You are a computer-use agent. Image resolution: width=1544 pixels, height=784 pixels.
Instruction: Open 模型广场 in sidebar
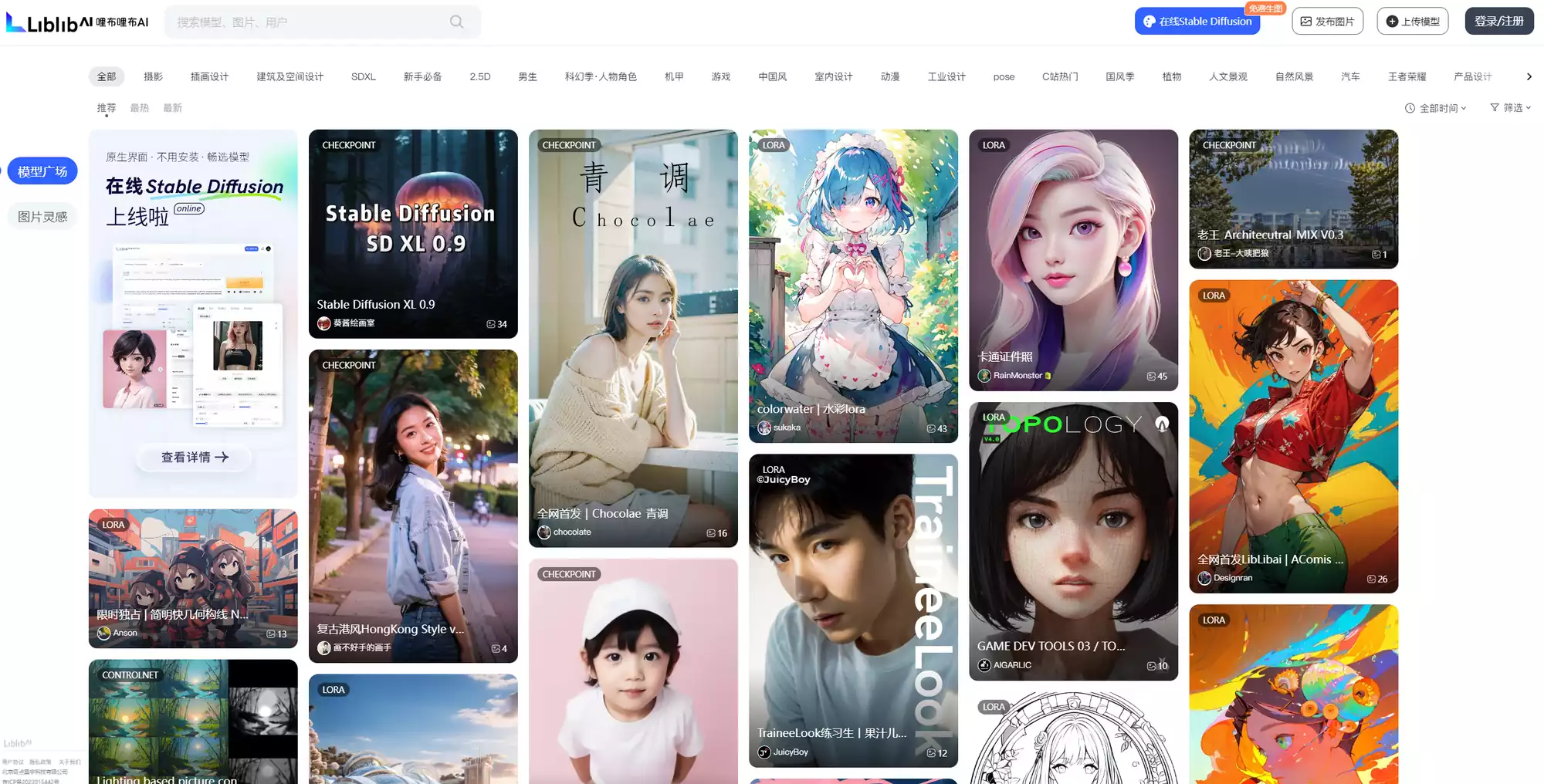(42, 171)
